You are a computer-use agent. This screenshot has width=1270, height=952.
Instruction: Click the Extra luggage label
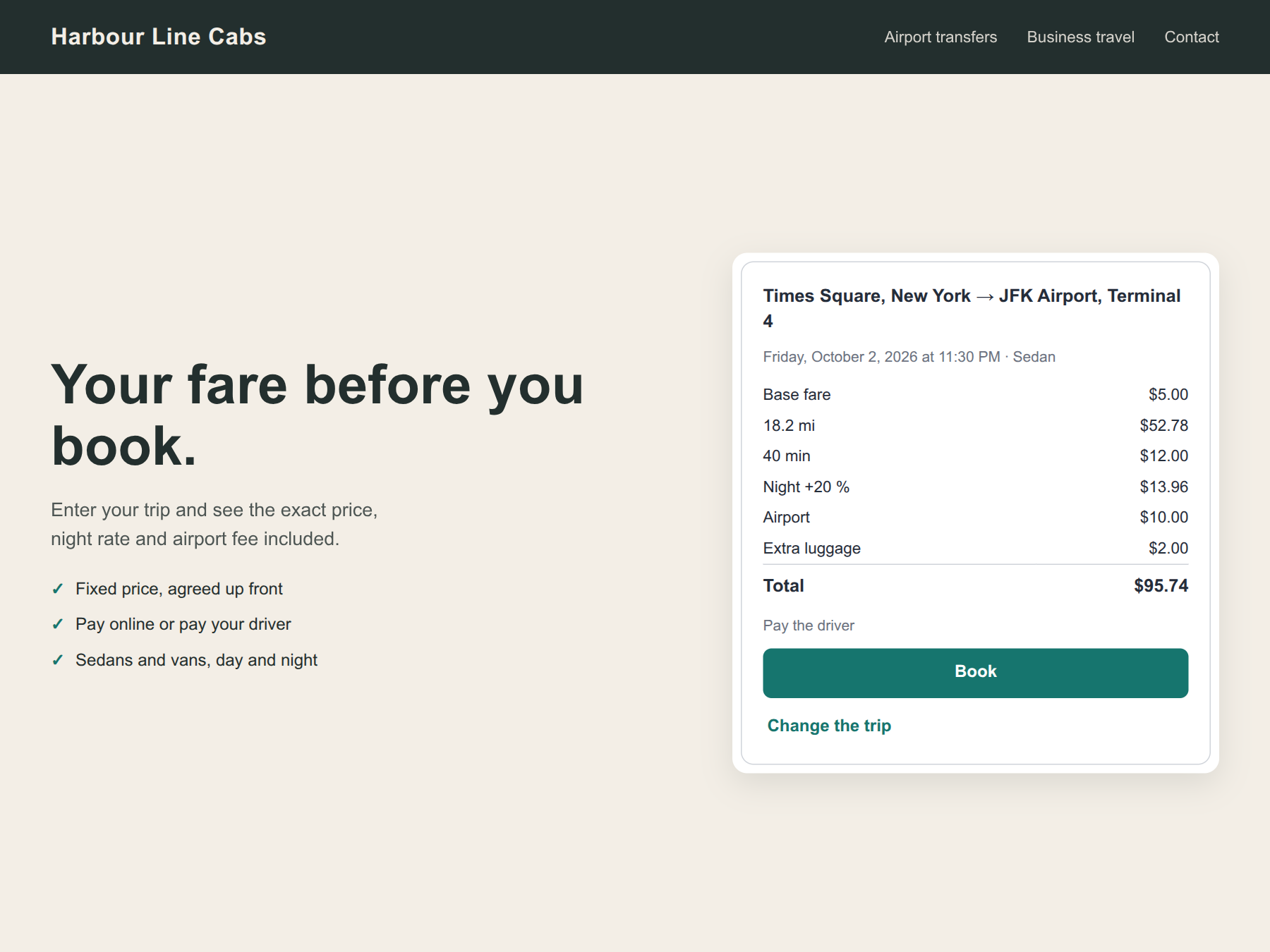click(x=811, y=548)
